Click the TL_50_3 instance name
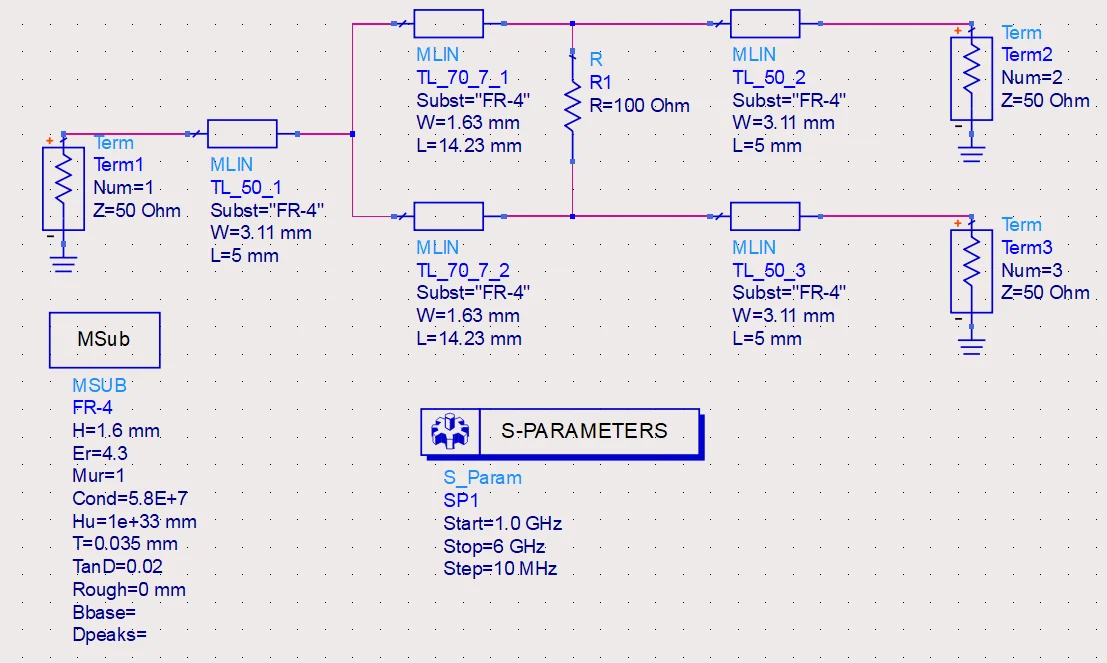The width and height of the screenshot is (1107, 663). click(x=769, y=270)
